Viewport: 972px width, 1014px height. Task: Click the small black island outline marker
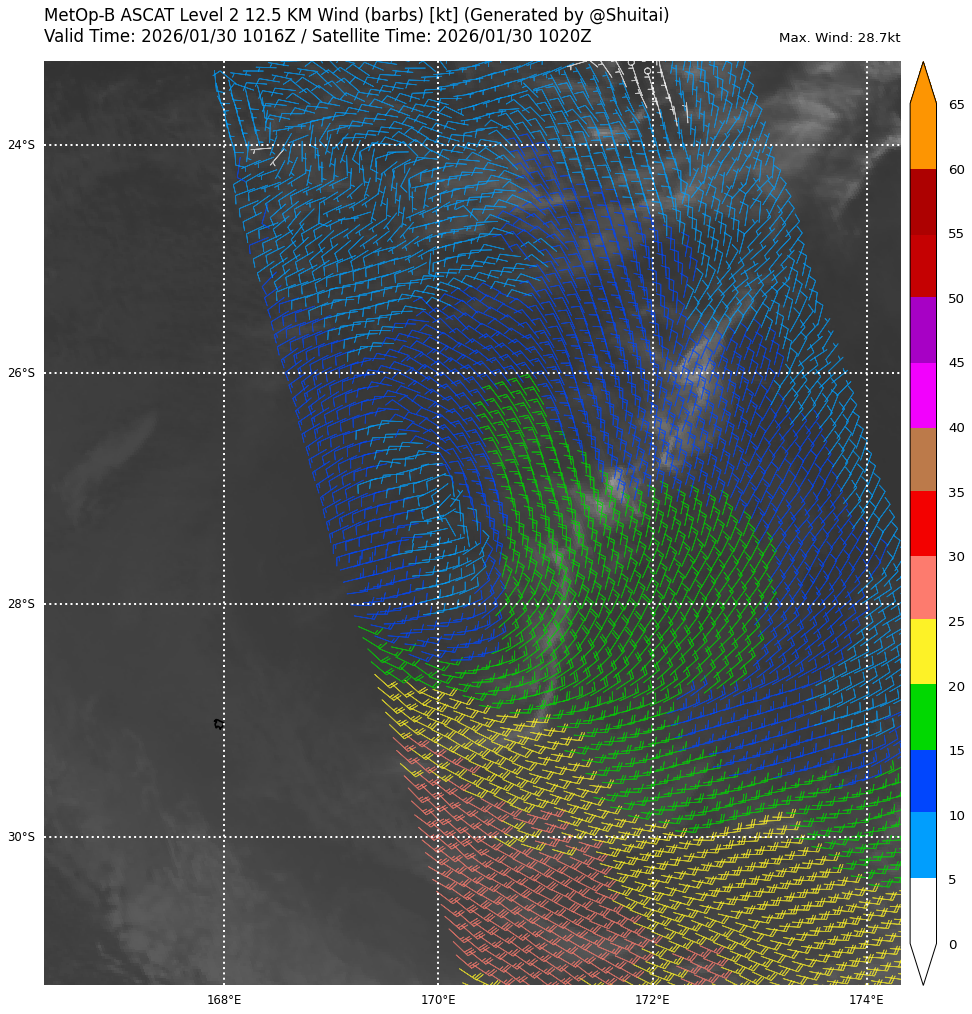pos(219,724)
